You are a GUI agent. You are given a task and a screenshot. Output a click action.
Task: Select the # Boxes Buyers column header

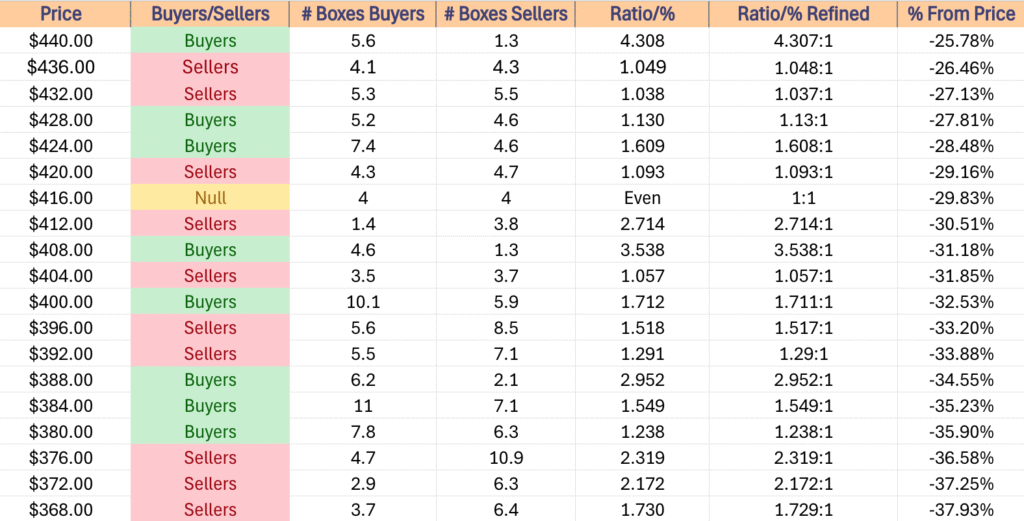click(362, 14)
